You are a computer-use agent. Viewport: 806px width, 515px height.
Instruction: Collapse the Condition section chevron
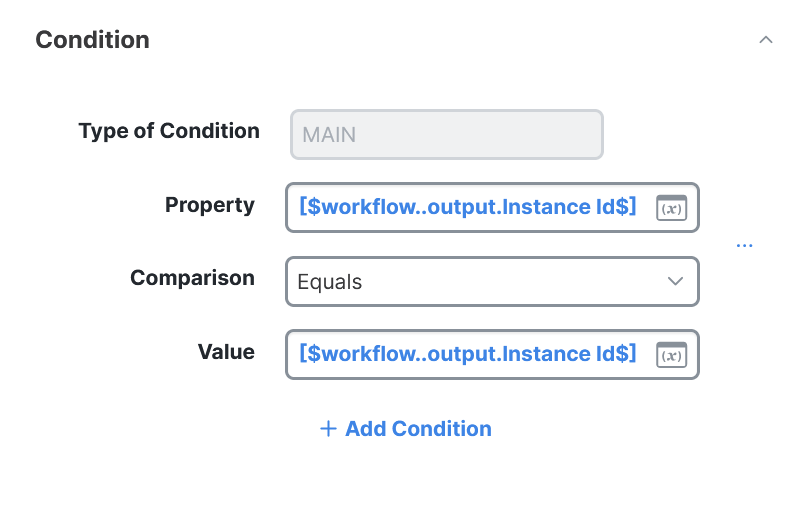766,40
